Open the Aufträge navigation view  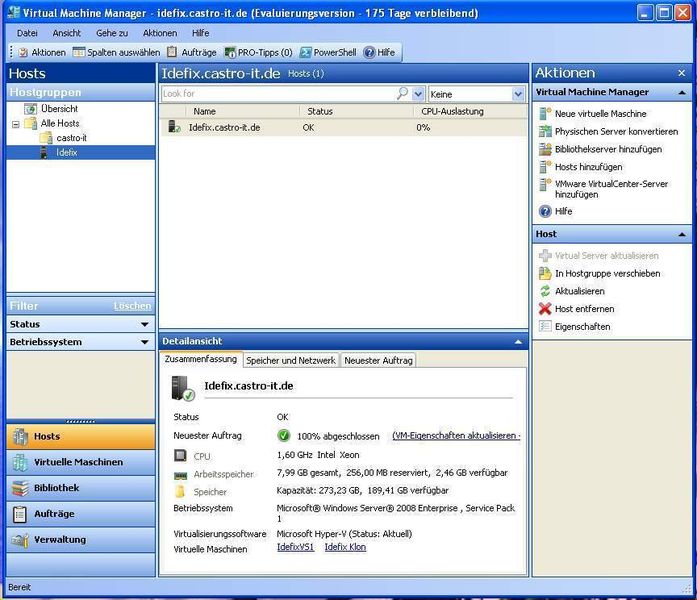80,514
